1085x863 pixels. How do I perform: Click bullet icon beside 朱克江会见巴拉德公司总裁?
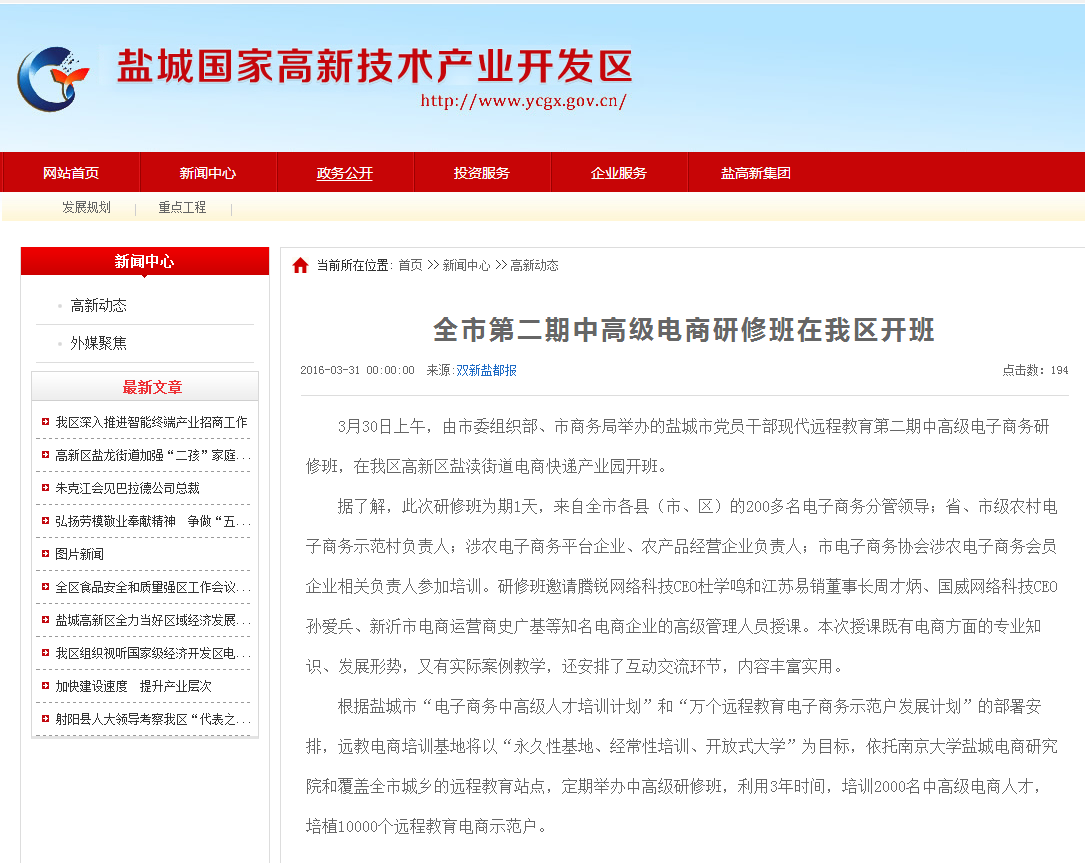(x=45, y=488)
